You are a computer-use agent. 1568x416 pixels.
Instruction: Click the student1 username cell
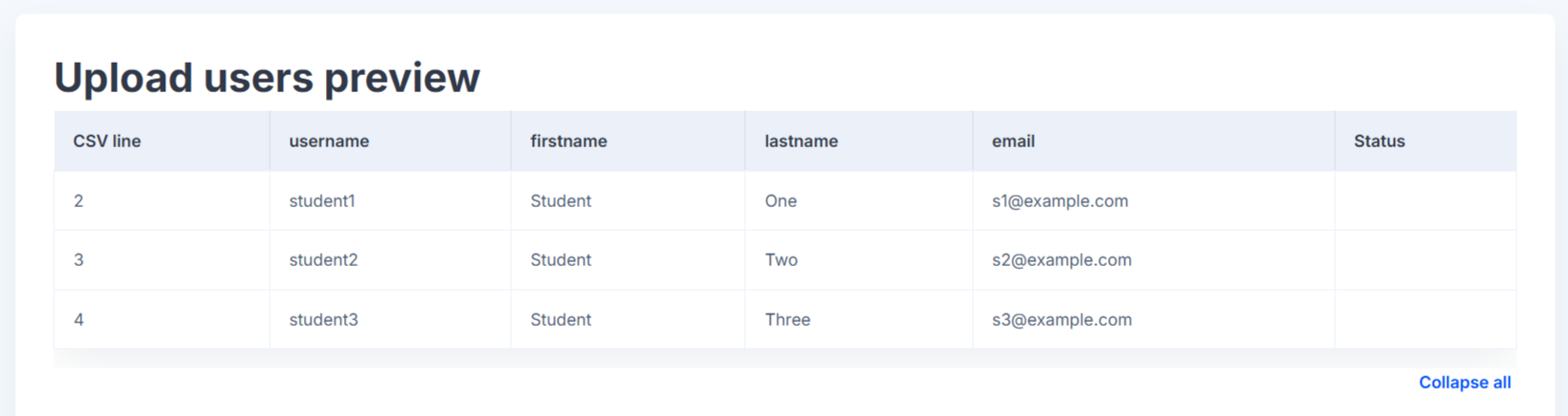tap(391, 200)
